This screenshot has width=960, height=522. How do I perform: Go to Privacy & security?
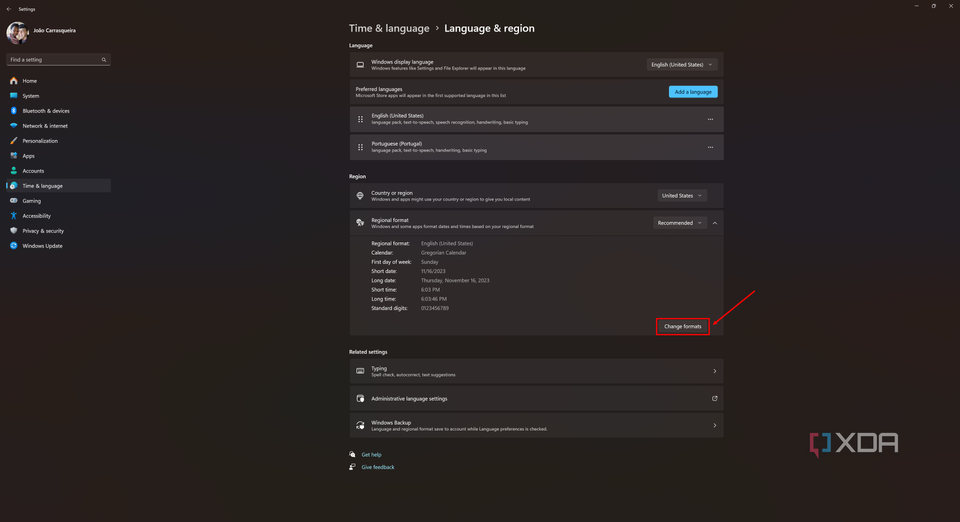(x=58, y=231)
